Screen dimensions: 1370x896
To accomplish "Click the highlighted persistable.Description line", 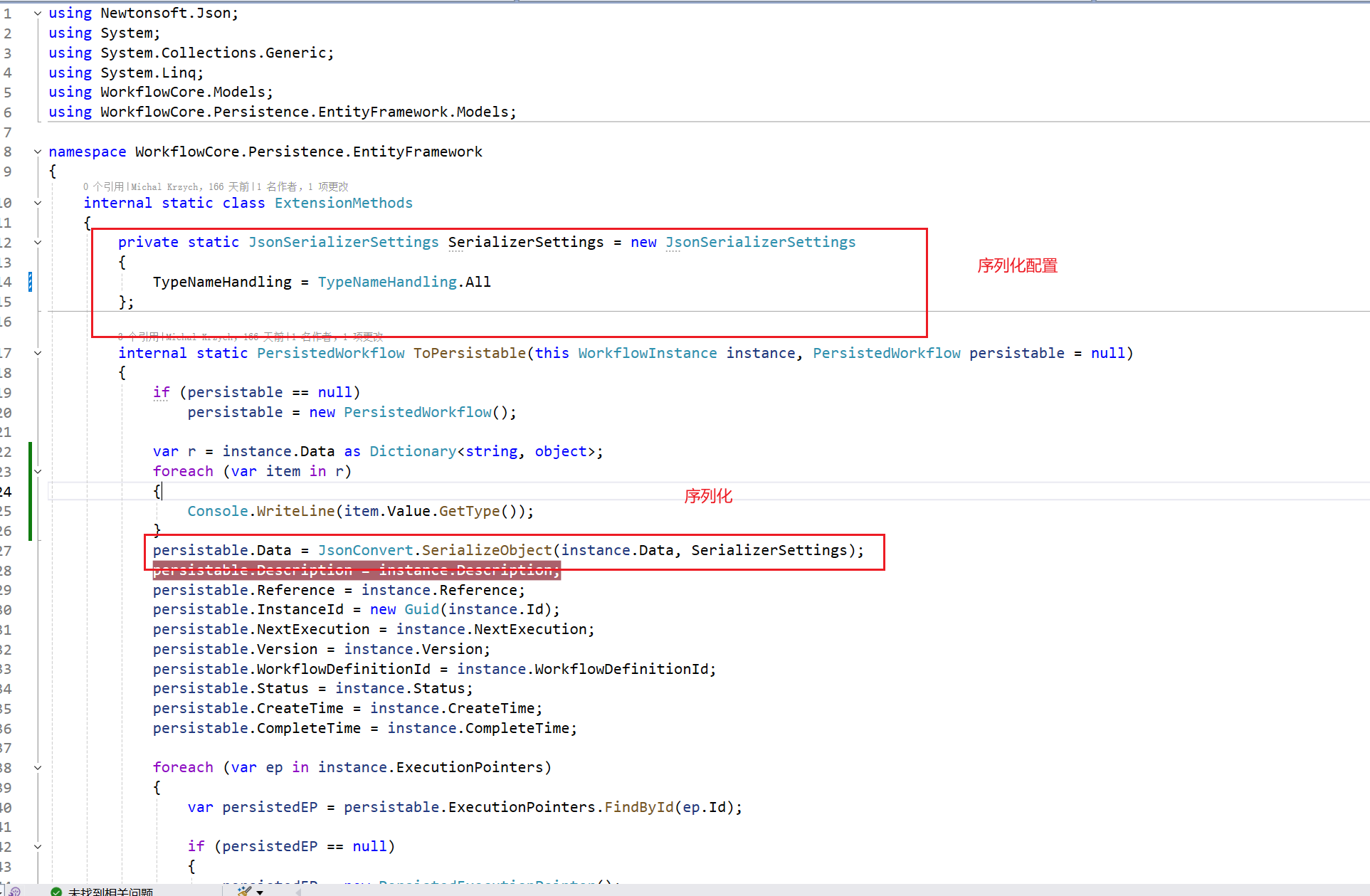I will [357, 570].
